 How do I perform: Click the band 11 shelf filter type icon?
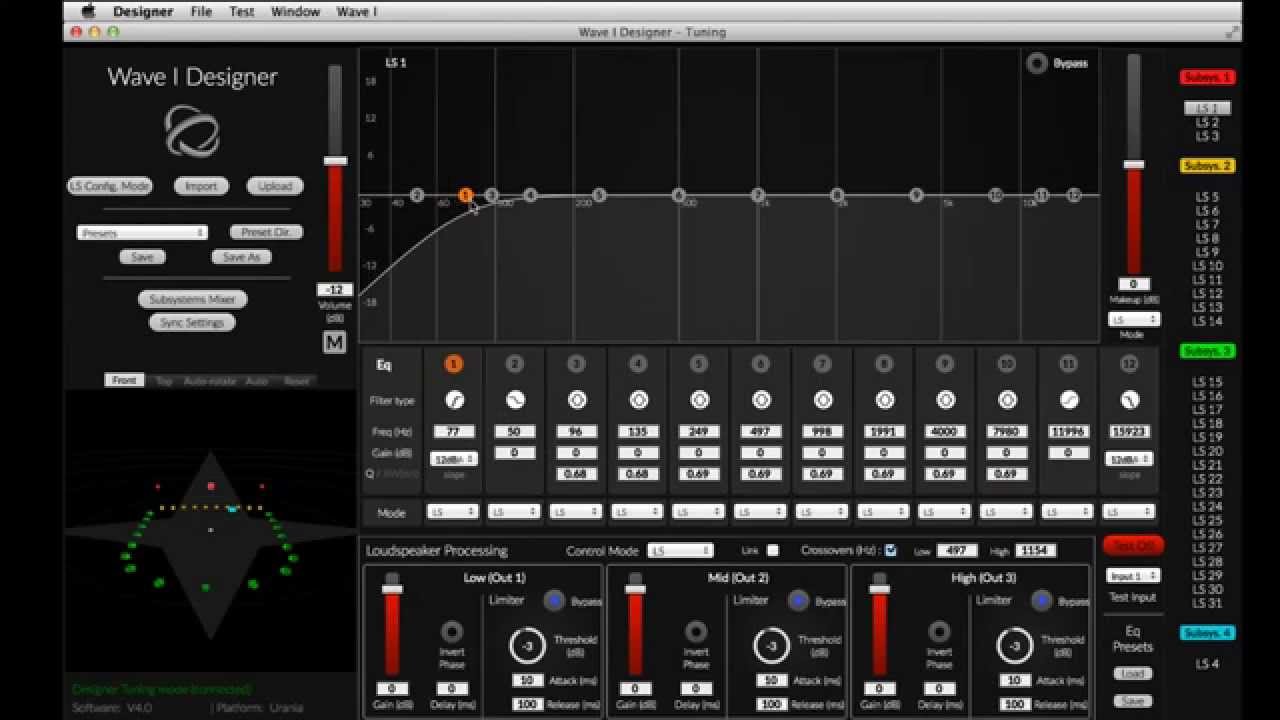[x=1069, y=400]
